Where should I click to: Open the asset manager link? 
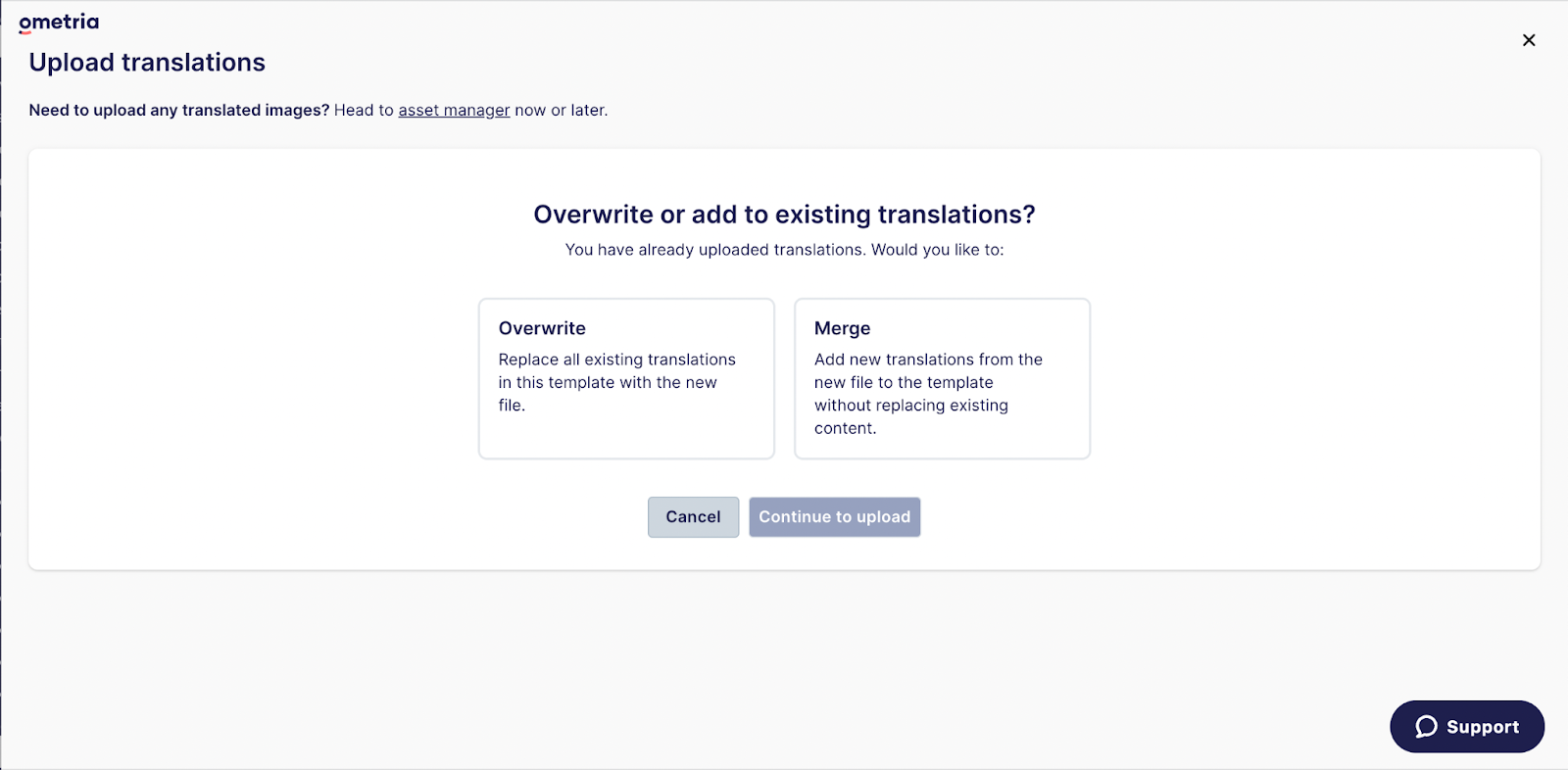point(454,110)
